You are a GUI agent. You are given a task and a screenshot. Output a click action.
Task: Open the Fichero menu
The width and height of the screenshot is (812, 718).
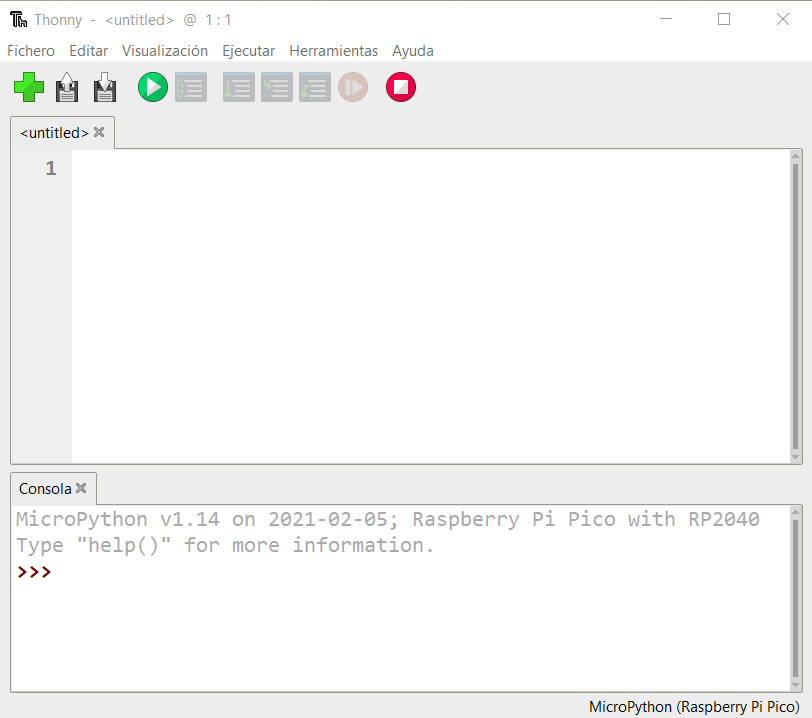[31, 51]
